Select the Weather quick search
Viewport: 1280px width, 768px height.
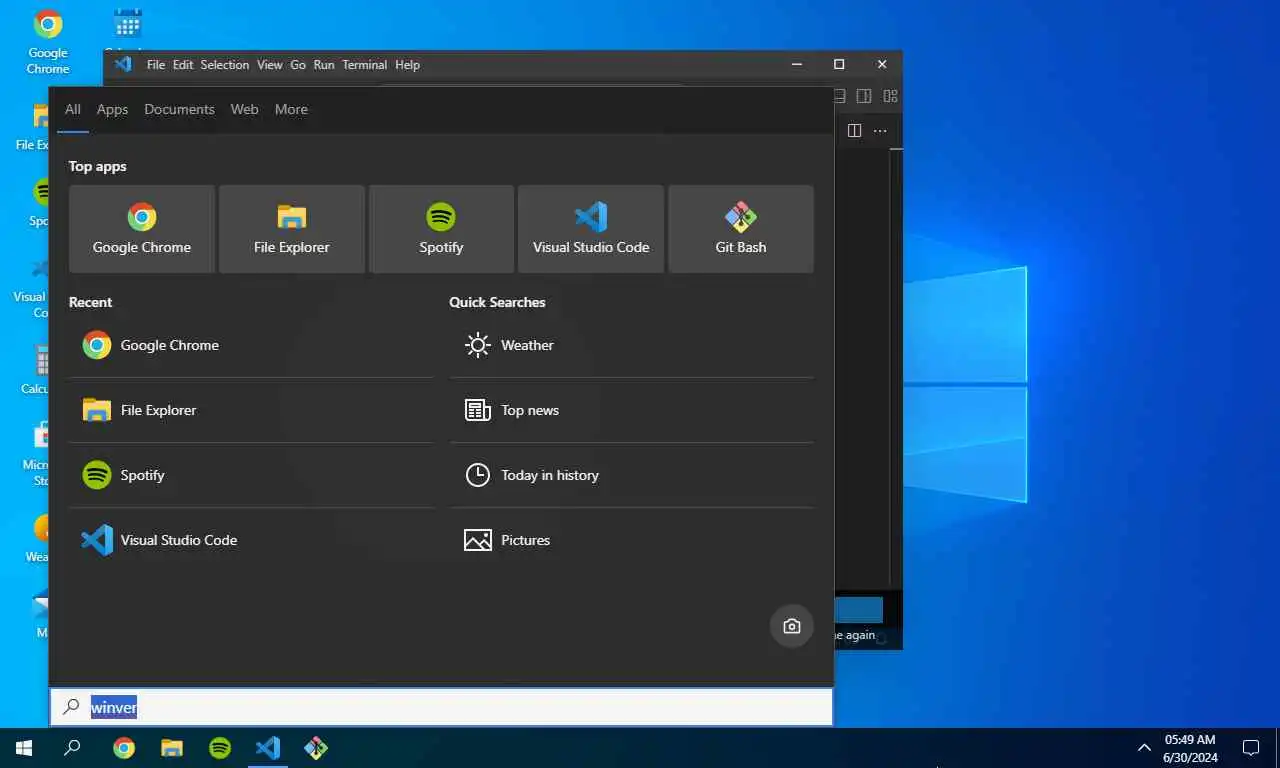[631, 345]
